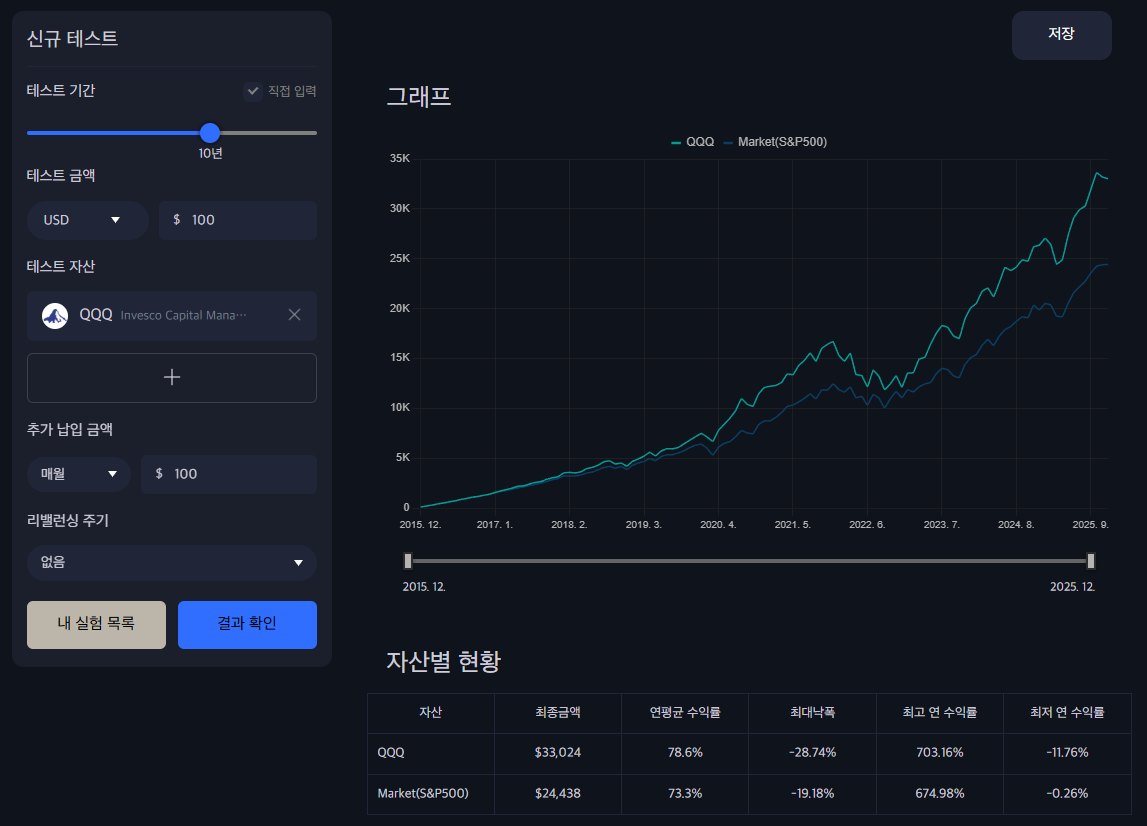This screenshot has width=1147, height=826.
Task: Toggle the 직접 입력 checkbox
Action: pyautogui.click(x=253, y=91)
